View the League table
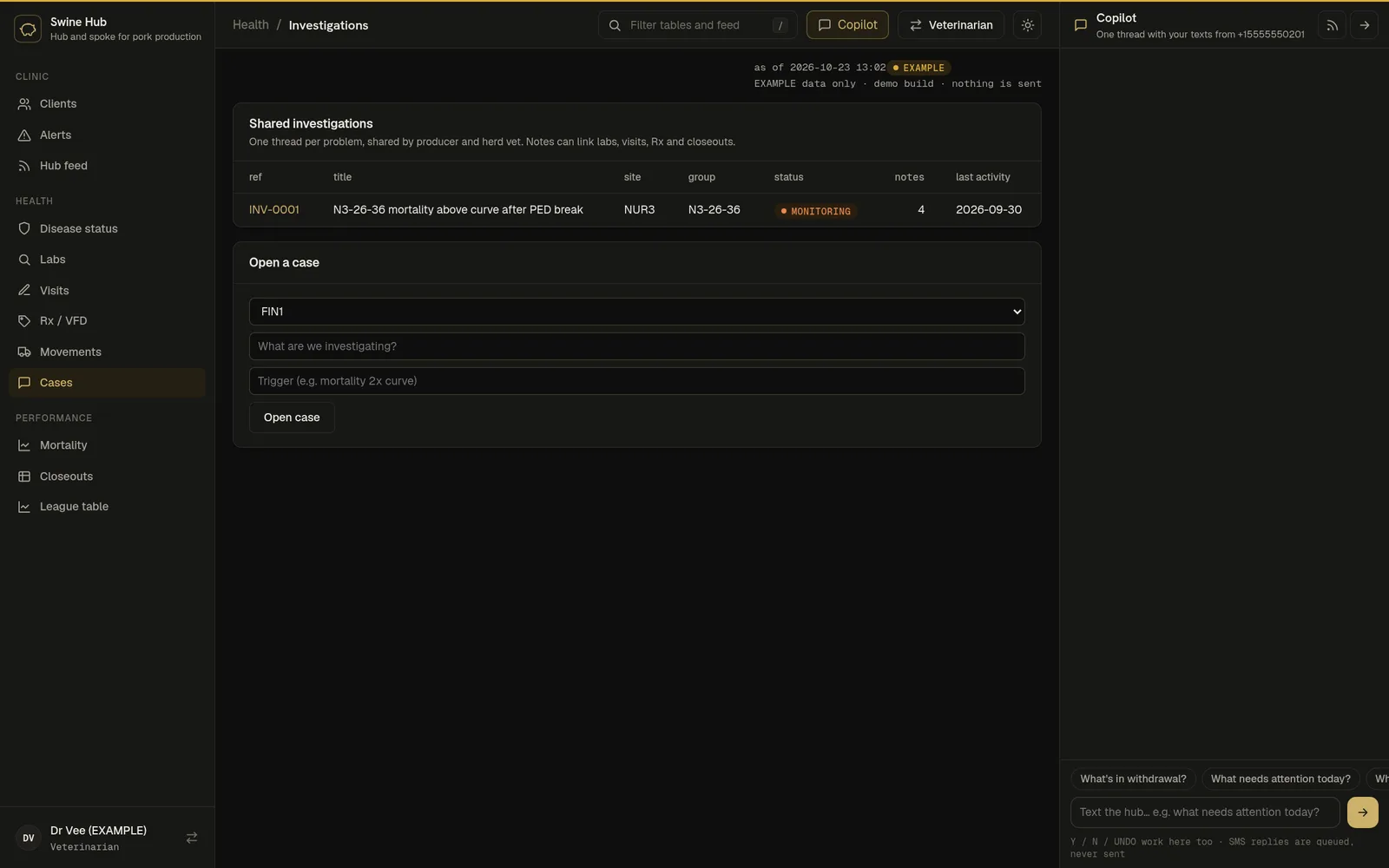 tap(107, 507)
